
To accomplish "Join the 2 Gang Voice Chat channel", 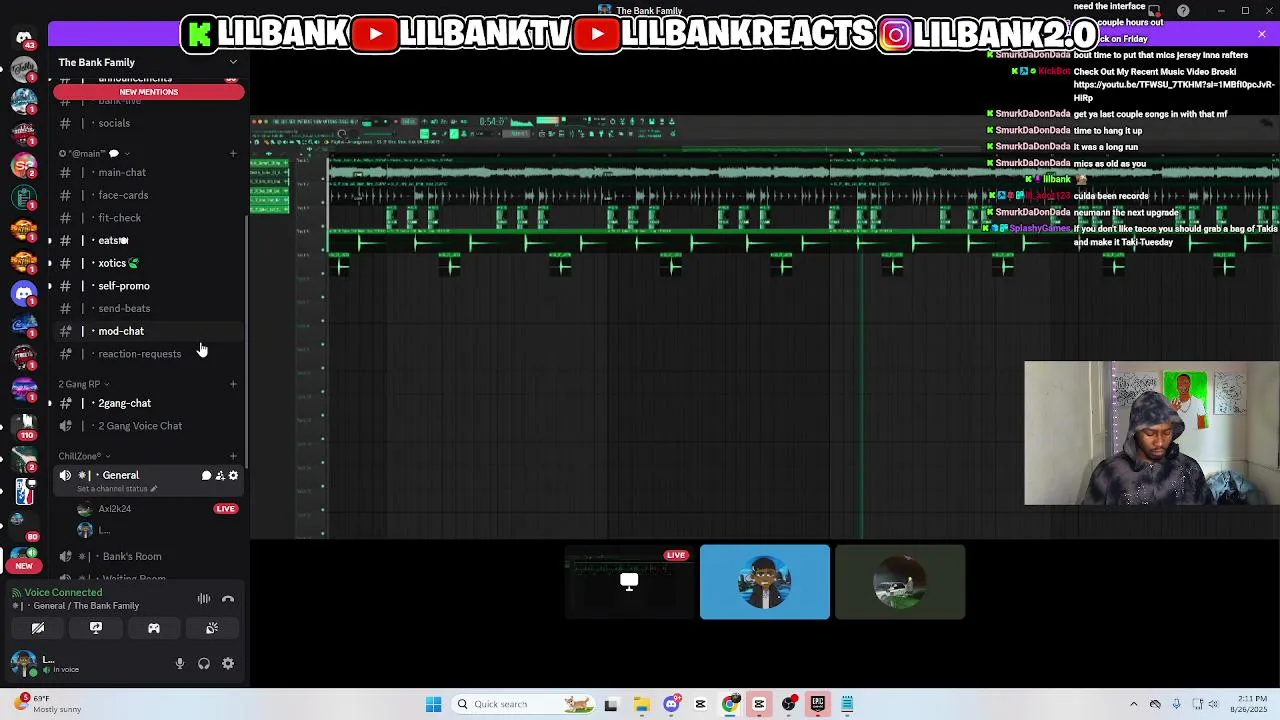I will 149,426.
